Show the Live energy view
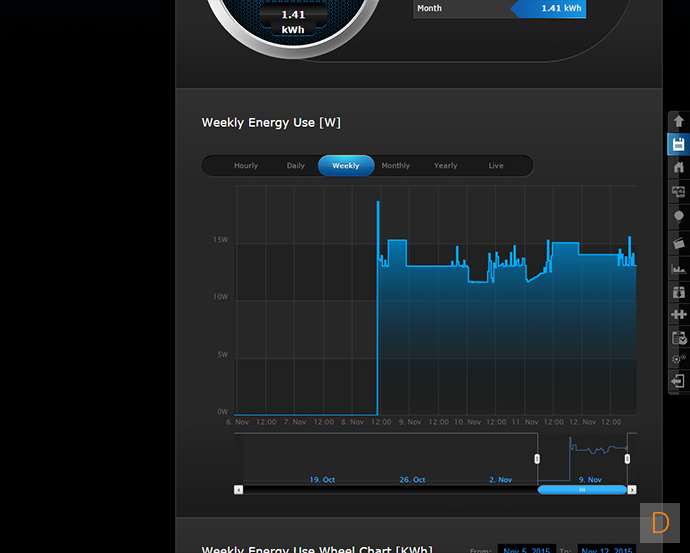 coord(496,166)
